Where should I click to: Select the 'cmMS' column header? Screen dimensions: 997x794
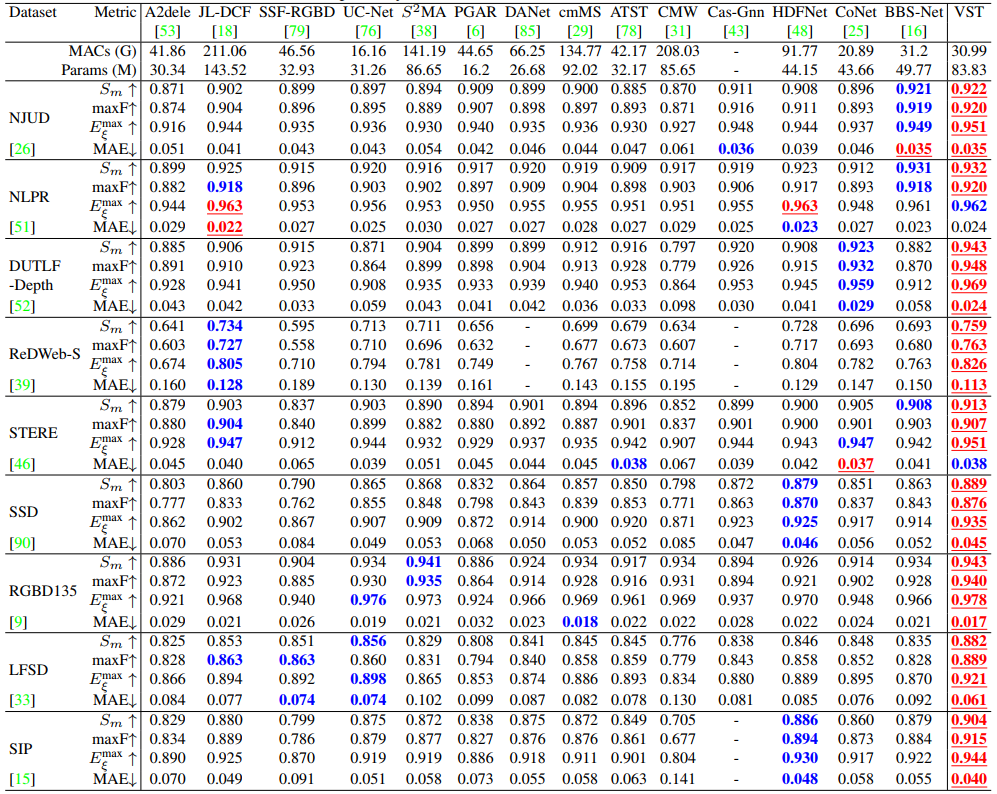(x=580, y=12)
